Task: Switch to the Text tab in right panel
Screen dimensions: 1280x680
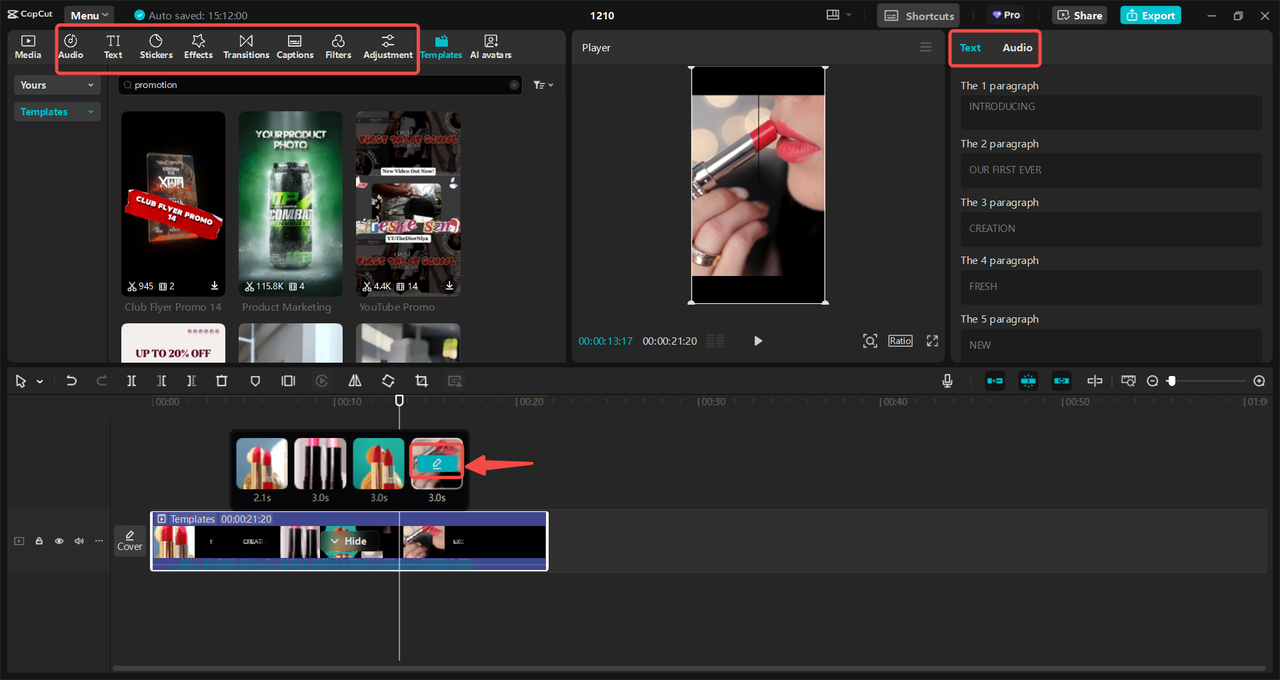Action: [970, 47]
